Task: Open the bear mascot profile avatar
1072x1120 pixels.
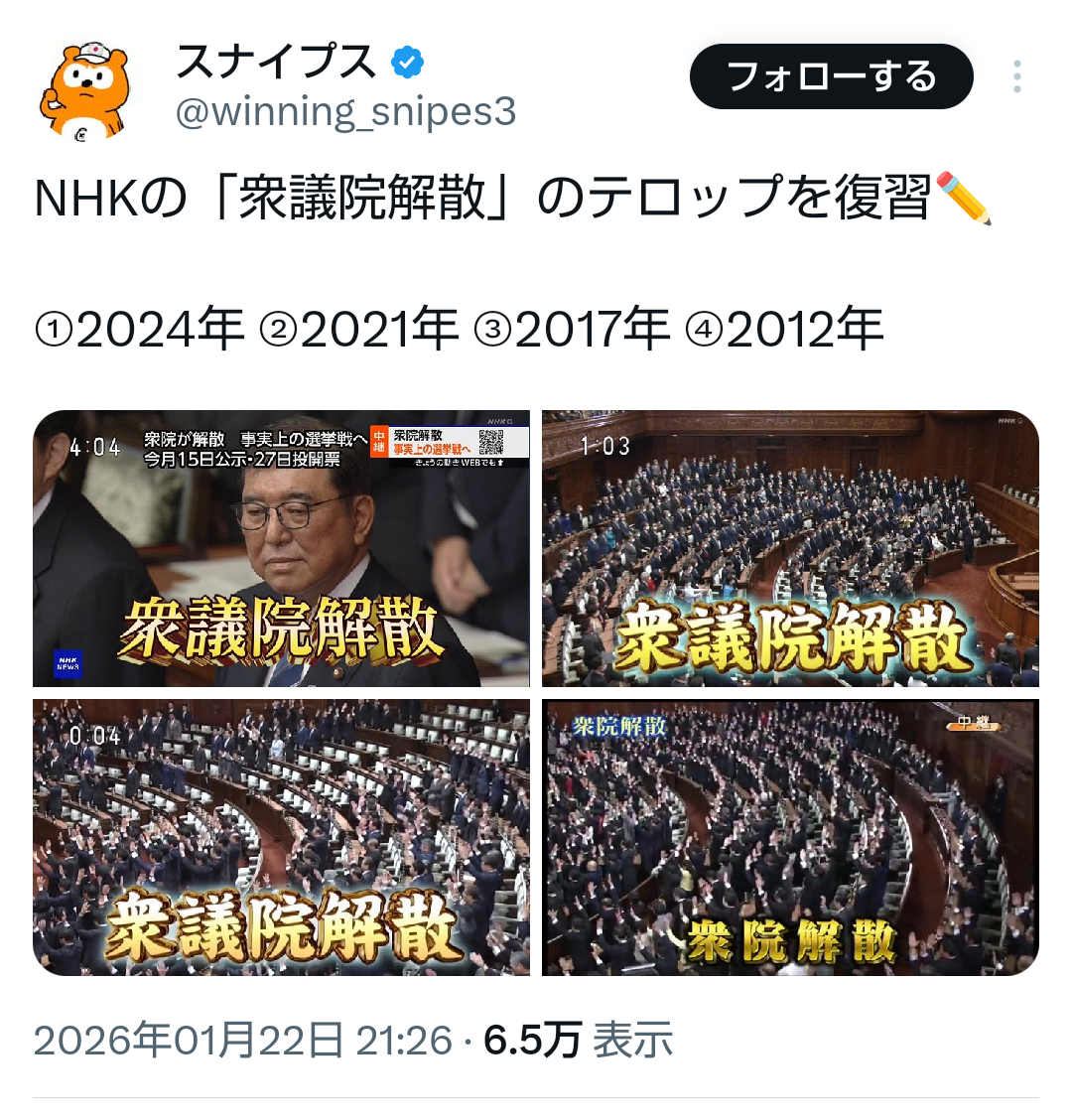Action: point(86,90)
